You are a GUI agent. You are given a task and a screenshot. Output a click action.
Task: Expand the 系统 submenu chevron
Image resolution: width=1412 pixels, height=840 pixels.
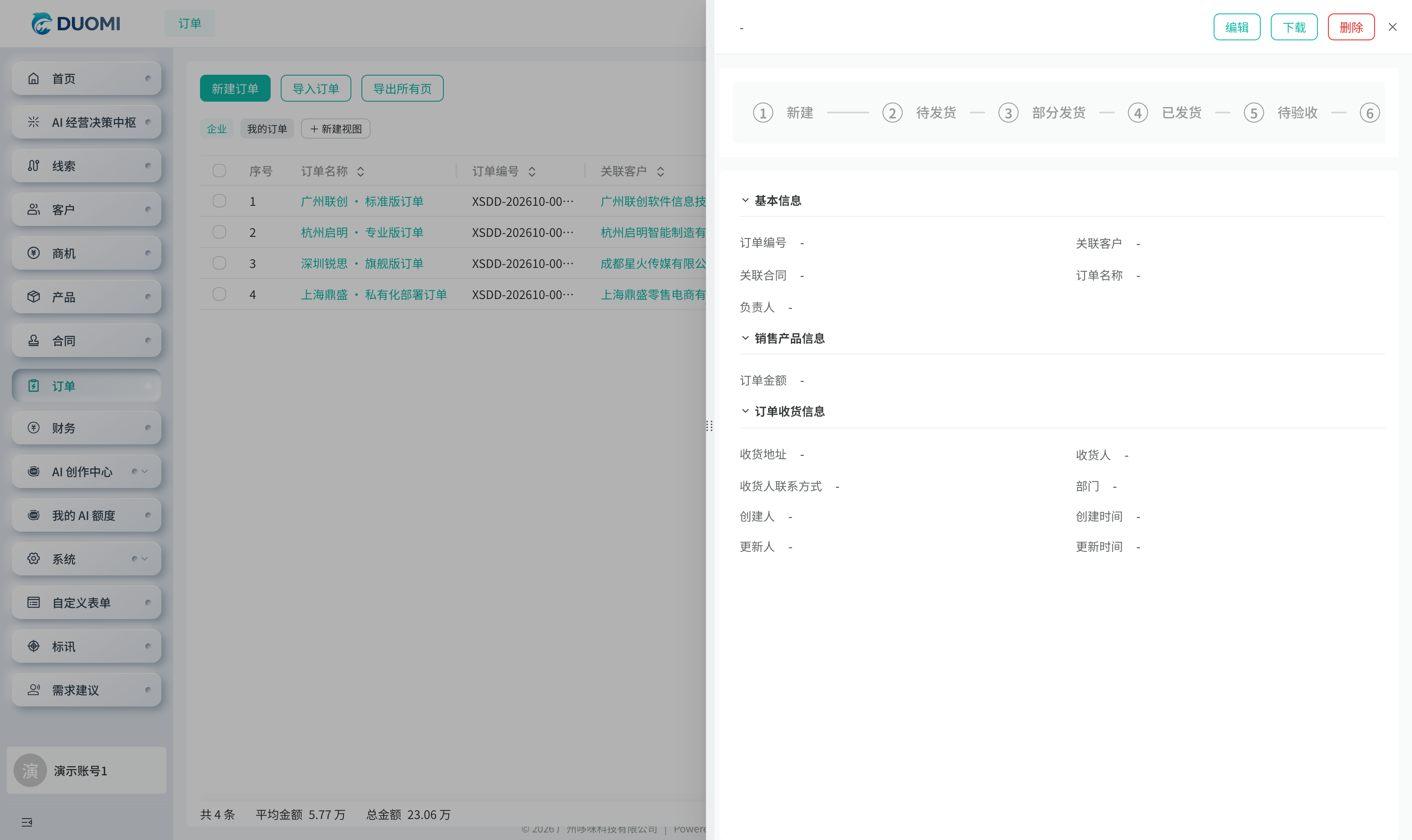coord(145,559)
